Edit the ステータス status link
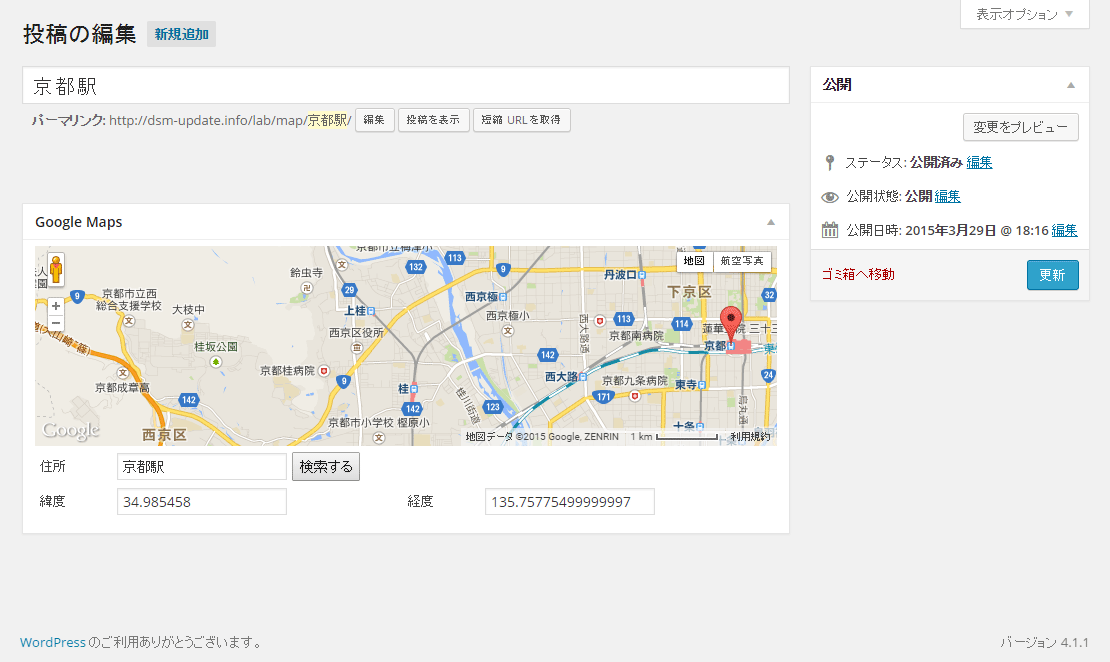The width and height of the screenshot is (1110, 662). [979, 162]
